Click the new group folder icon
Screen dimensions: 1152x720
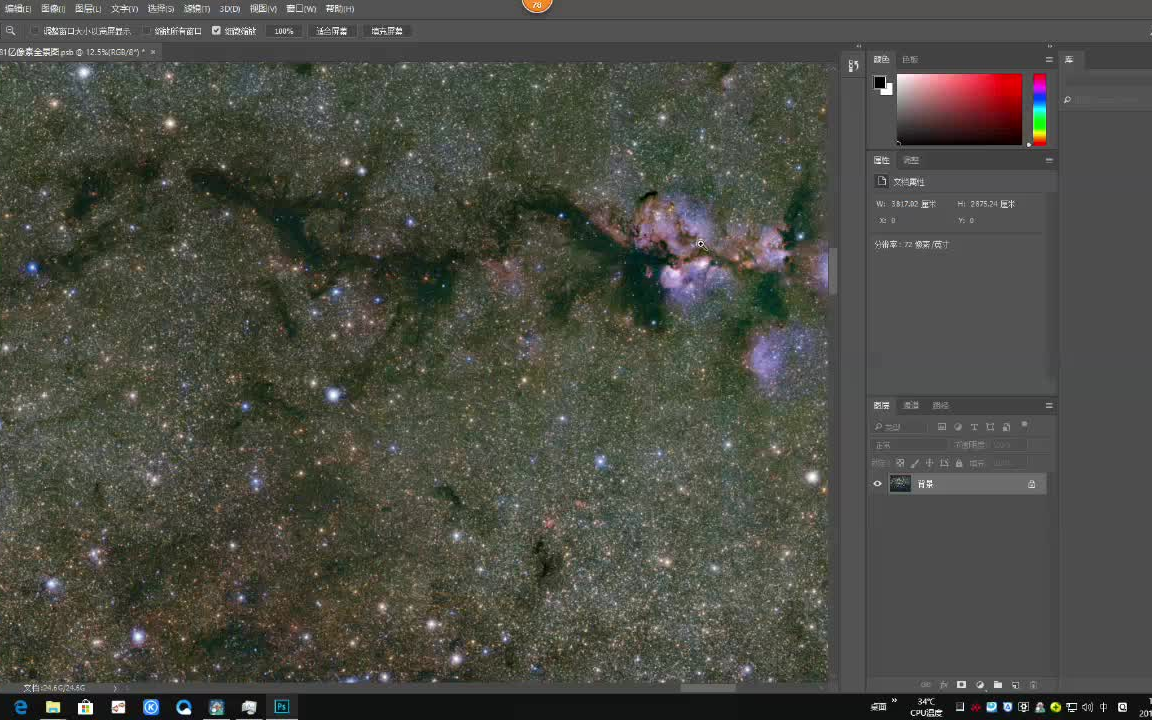click(x=997, y=685)
